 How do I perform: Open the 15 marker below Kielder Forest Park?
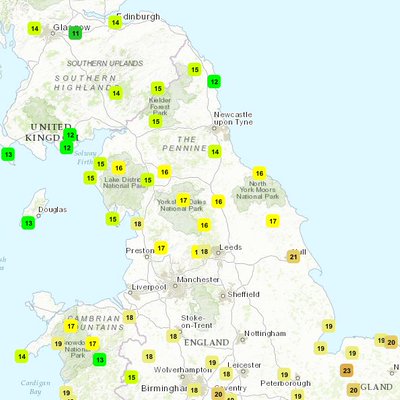[156, 121]
